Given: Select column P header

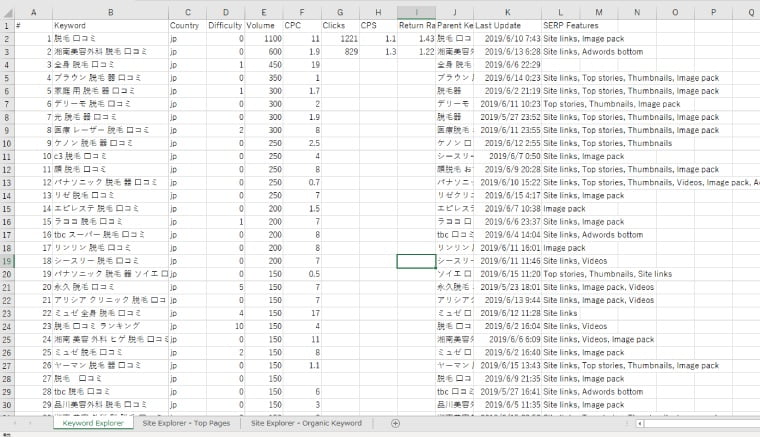Looking at the screenshot, I should [x=713, y=12].
